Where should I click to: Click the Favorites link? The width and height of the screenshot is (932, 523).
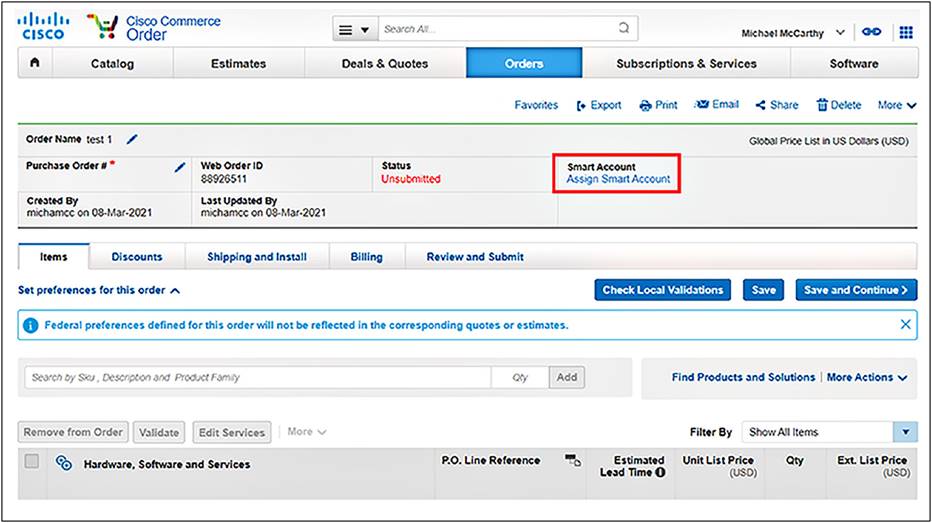[x=536, y=105]
